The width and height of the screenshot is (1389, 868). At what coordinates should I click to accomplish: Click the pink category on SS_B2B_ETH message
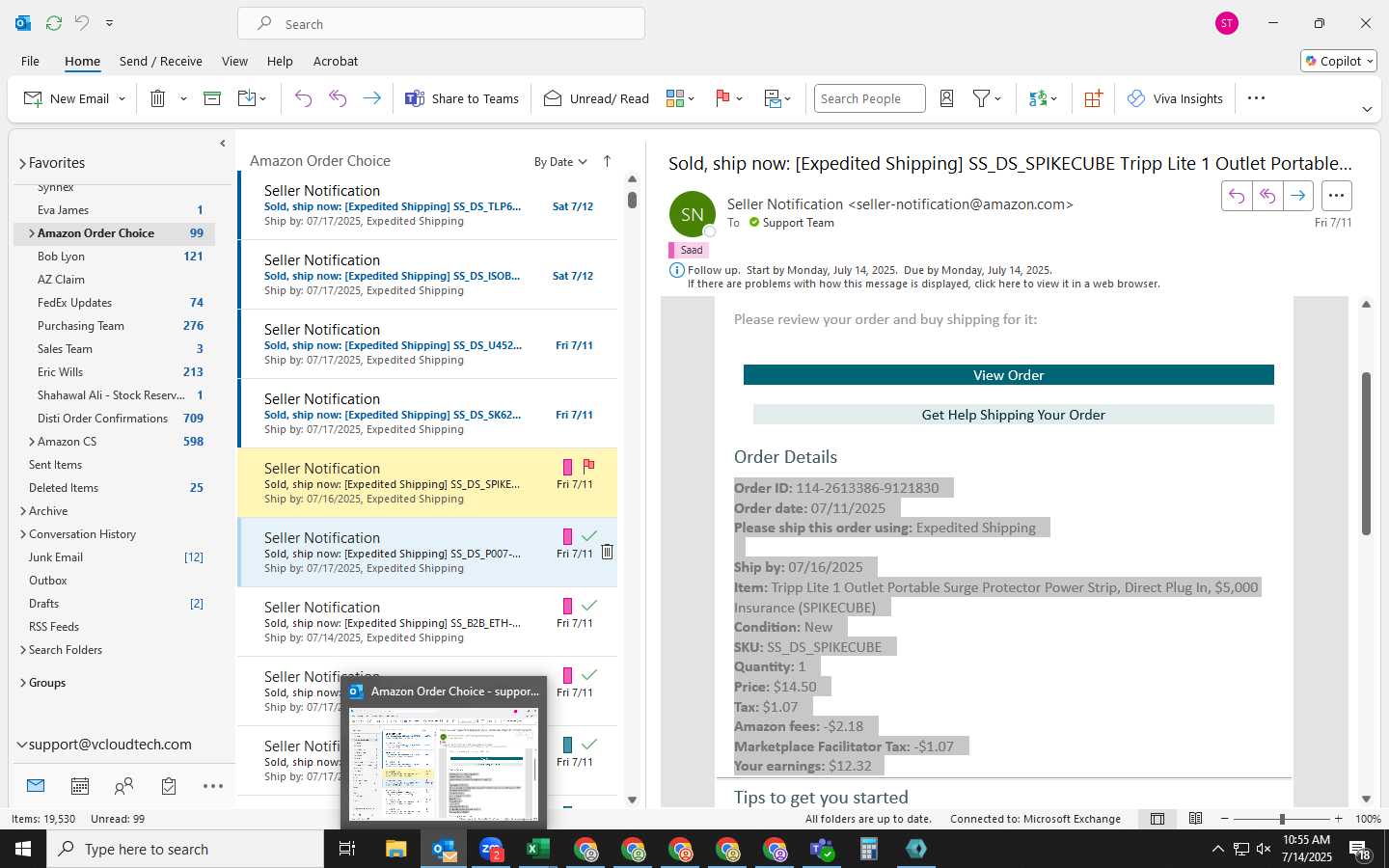coord(567,607)
